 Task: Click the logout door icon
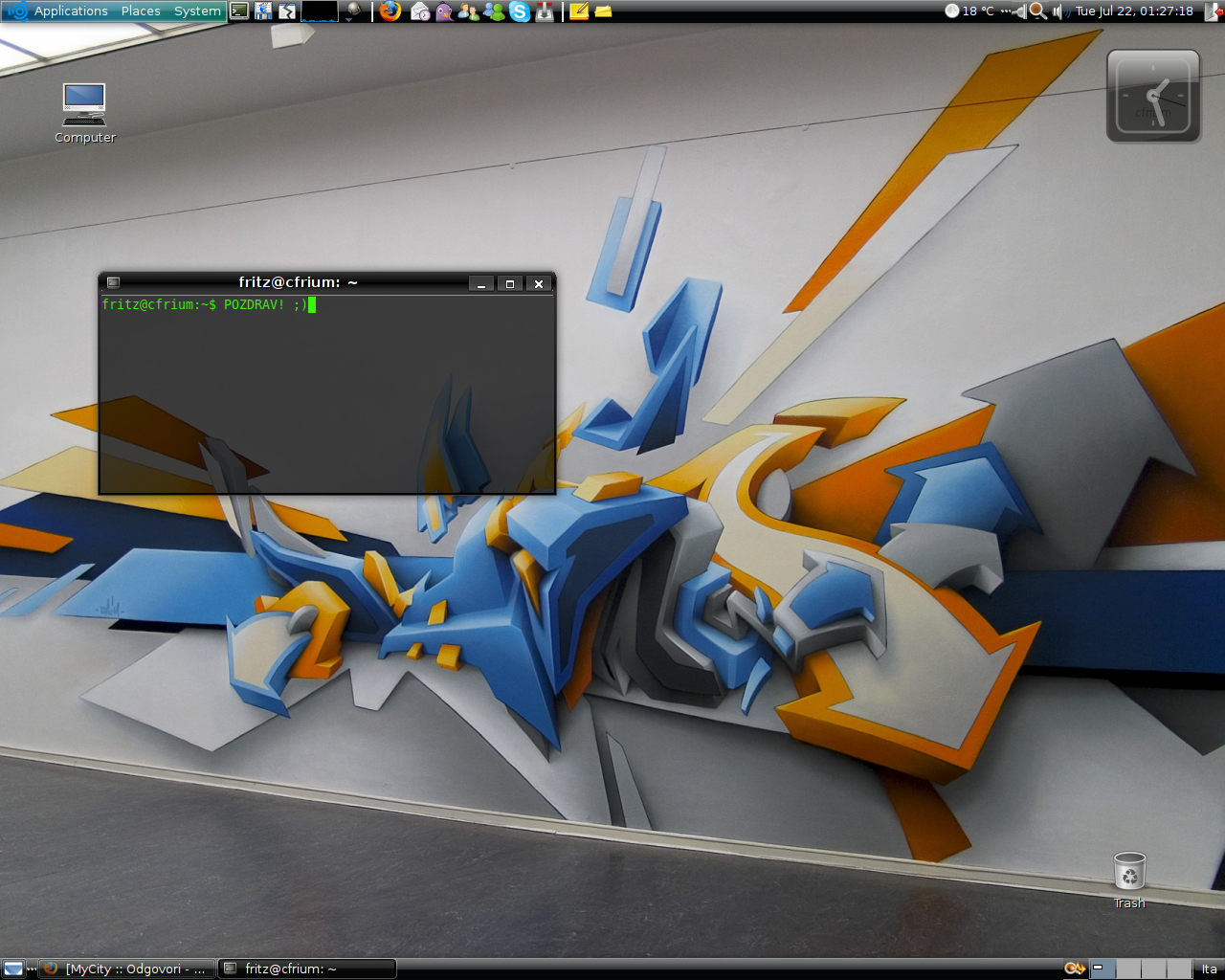point(1214,11)
